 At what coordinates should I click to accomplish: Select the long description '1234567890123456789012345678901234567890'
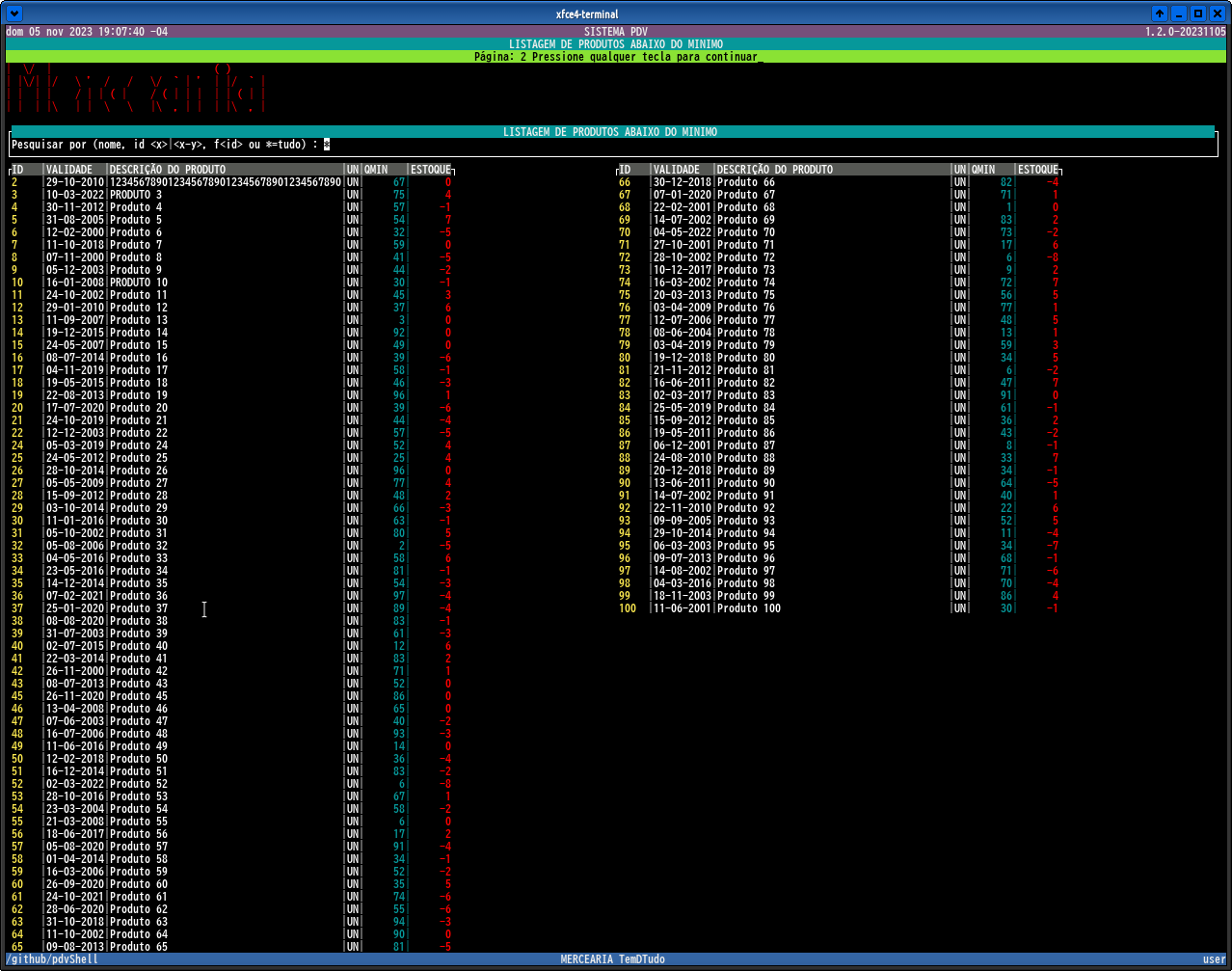(226, 182)
